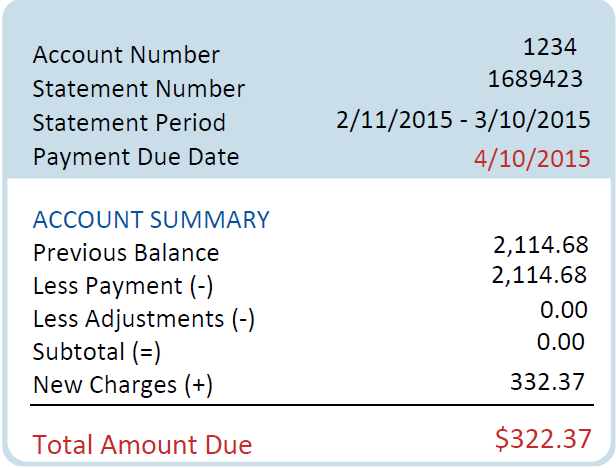The height and width of the screenshot is (468, 616).
Task: Click the Less Payment (-) label
Action: point(123,287)
